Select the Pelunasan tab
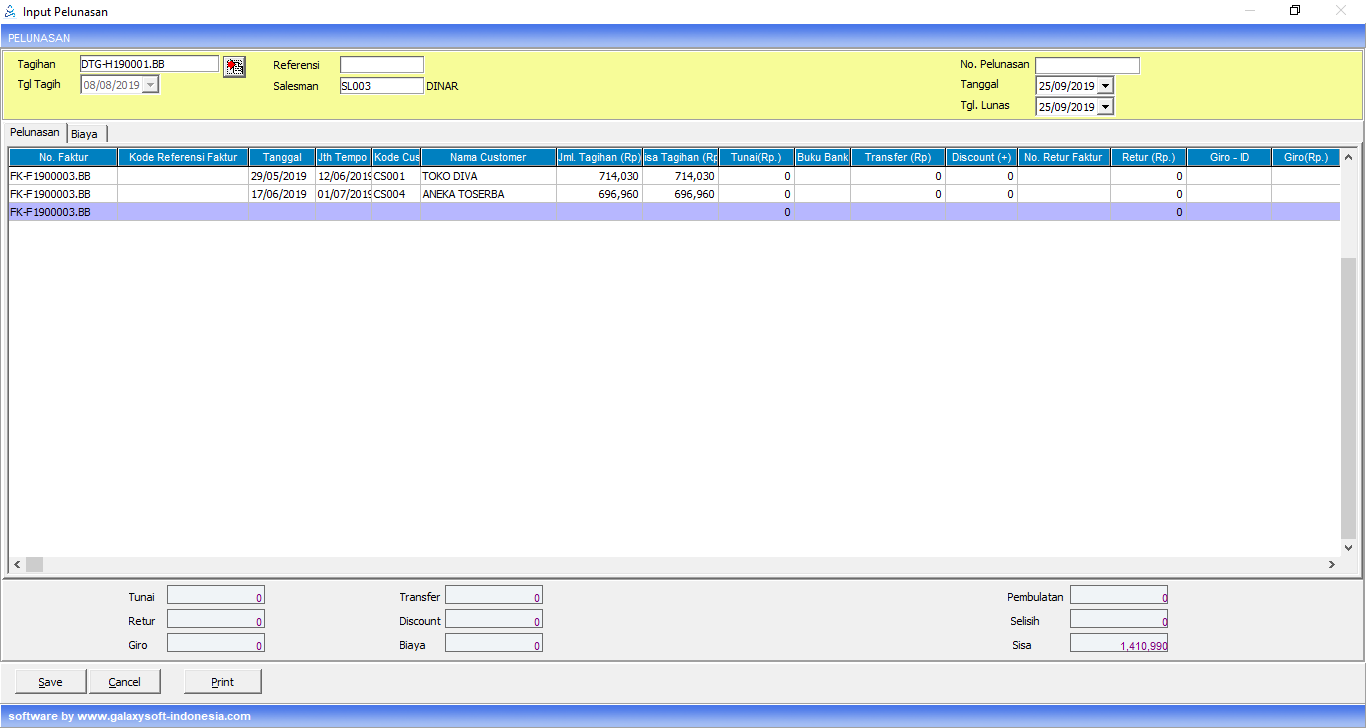The width and height of the screenshot is (1366, 728). point(35,133)
